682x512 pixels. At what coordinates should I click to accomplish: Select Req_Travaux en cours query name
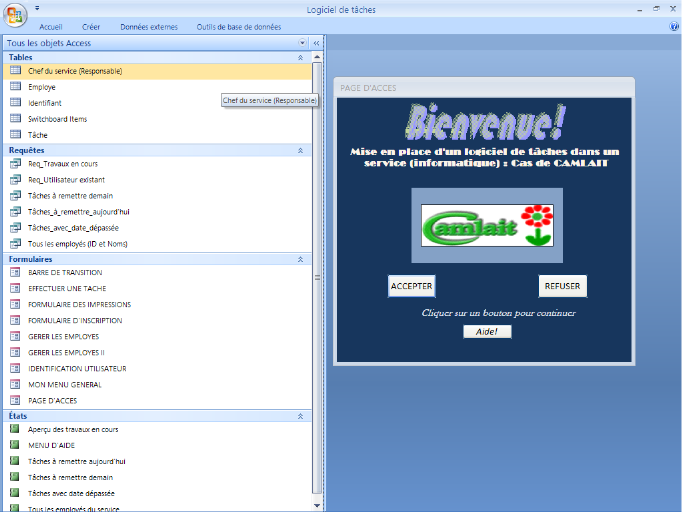pos(63,164)
